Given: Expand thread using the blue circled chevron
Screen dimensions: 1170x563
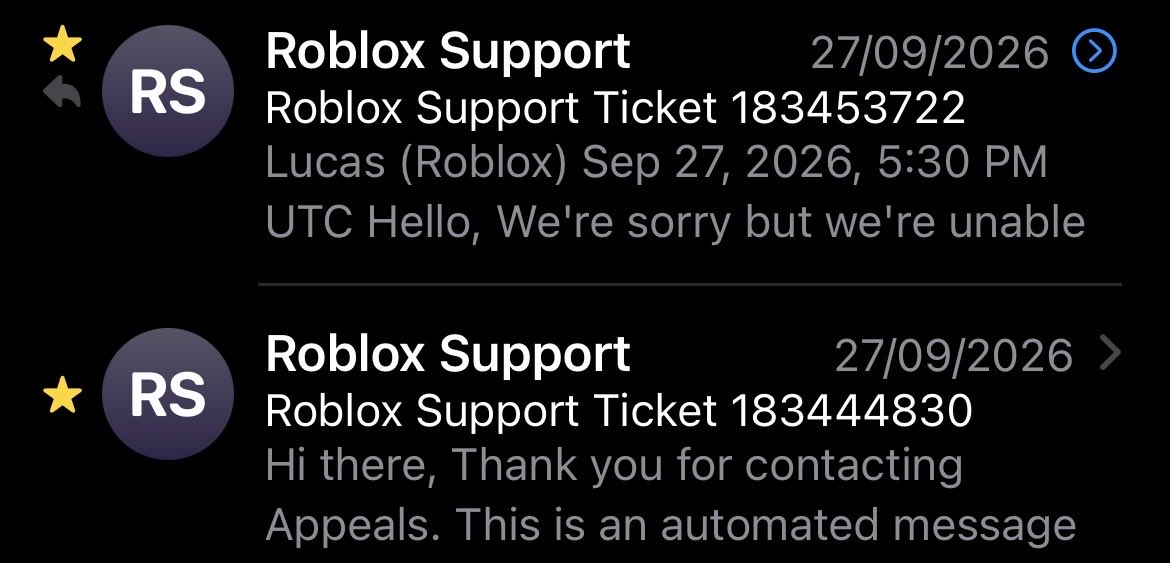Looking at the screenshot, I should [x=1094, y=52].
